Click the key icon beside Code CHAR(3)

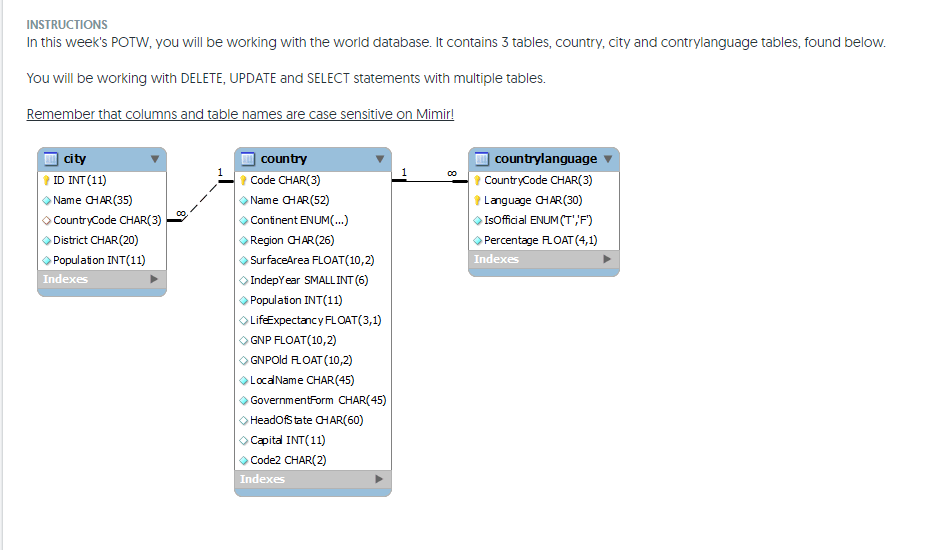click(243, 180)
